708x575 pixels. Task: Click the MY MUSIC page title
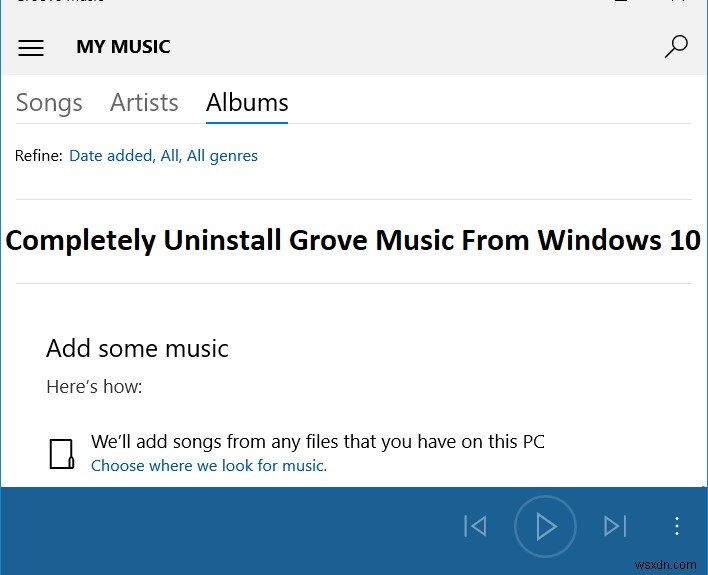pos(123,47)
